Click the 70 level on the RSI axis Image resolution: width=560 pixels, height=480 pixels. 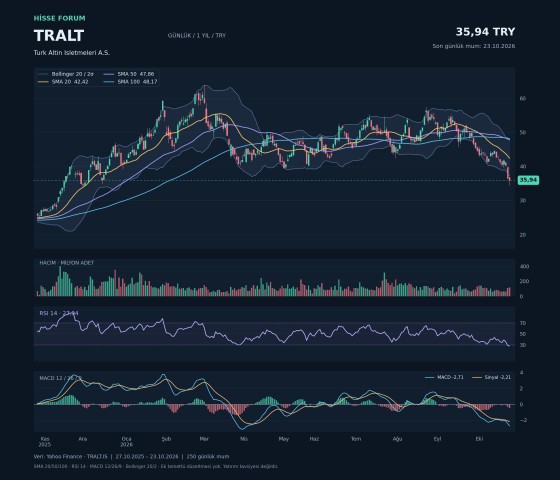click(523, 323)
